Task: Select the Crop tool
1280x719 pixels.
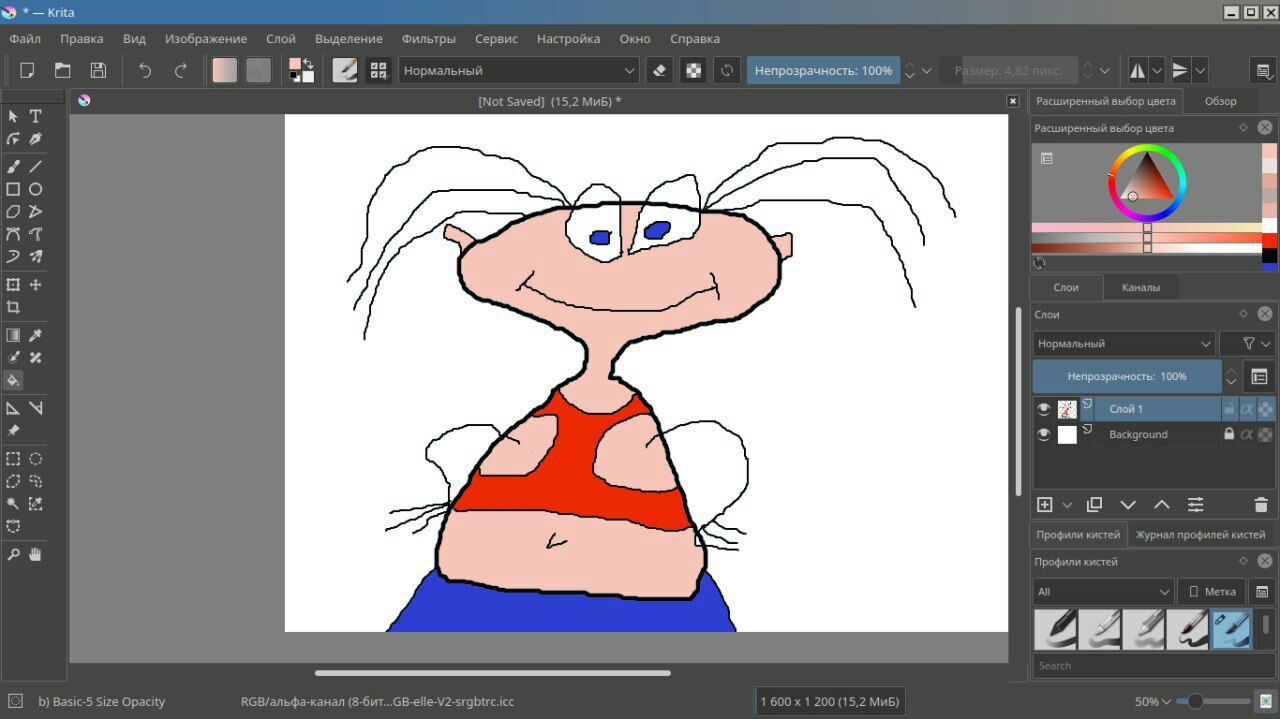Action: (x=13, y=308)
